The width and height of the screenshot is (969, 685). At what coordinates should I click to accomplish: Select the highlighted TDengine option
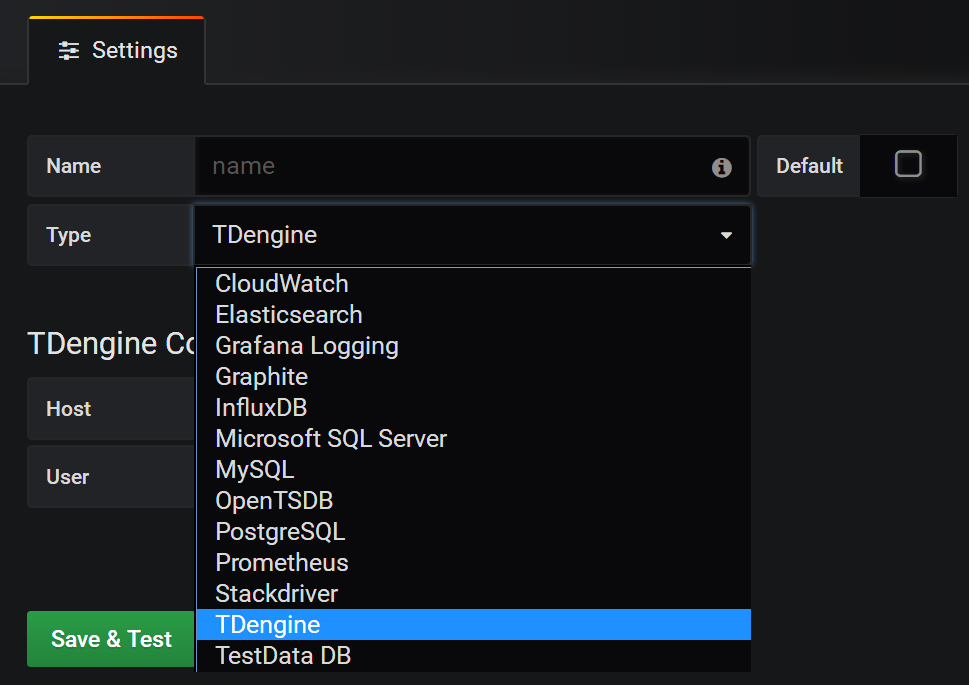[268, 625]
